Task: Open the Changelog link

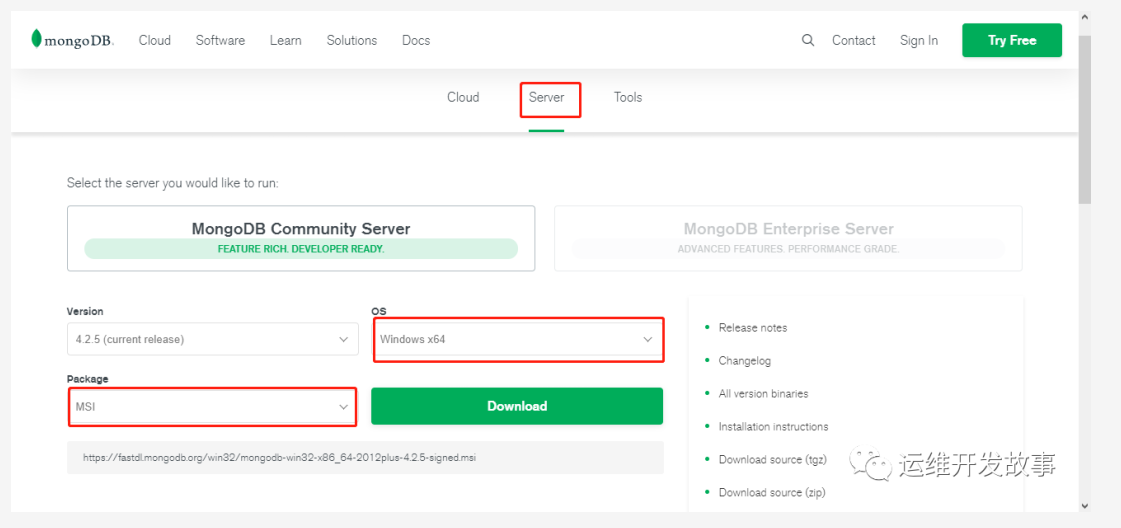Action: click(x=745, y=361)
